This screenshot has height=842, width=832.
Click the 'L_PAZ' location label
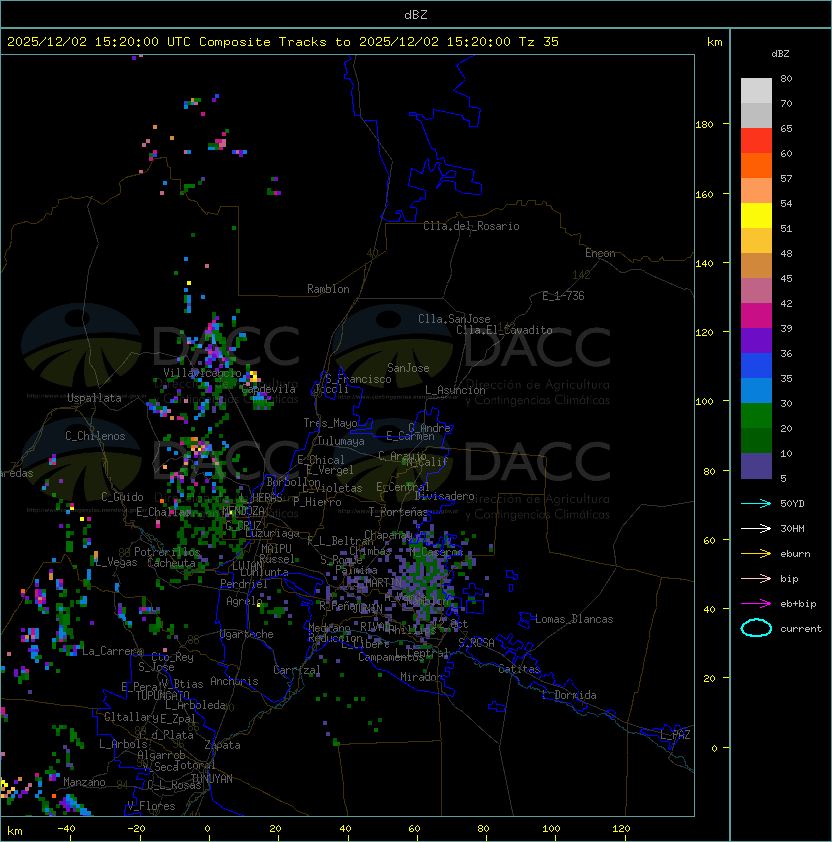[x=675, y=735]
